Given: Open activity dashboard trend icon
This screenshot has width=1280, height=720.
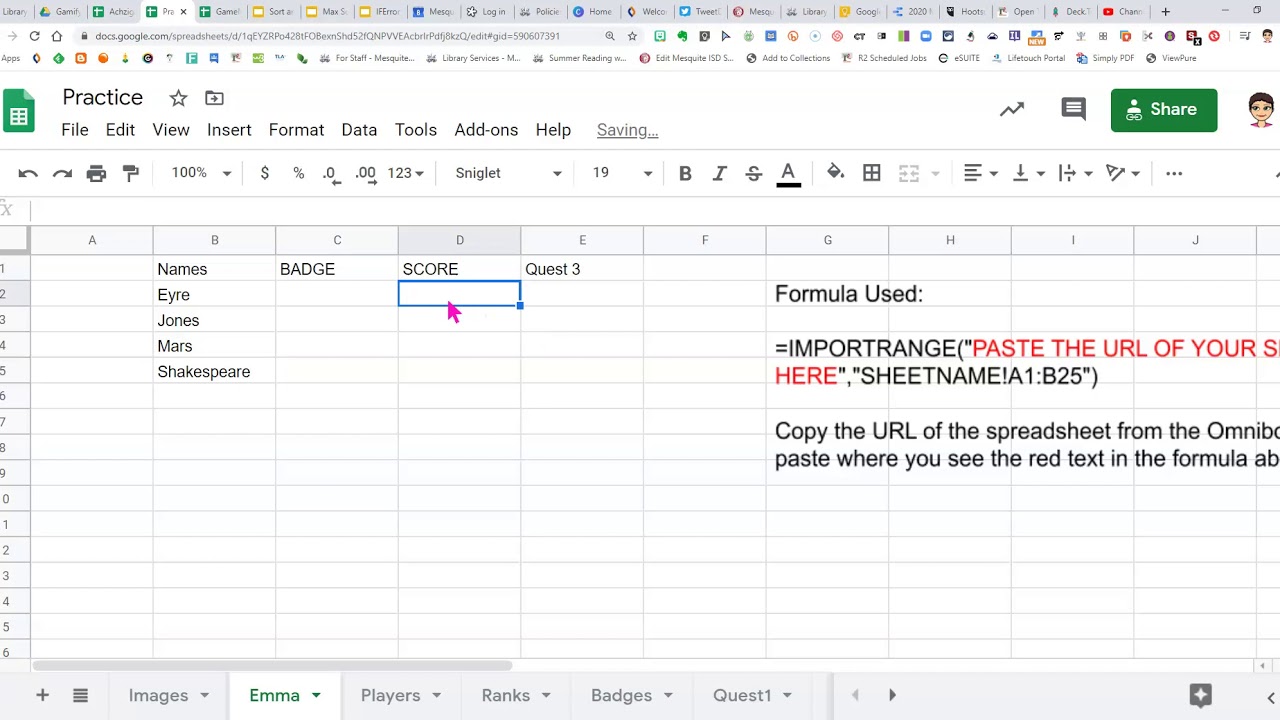Looking at the screenshot, I should tap(1012, 110).
